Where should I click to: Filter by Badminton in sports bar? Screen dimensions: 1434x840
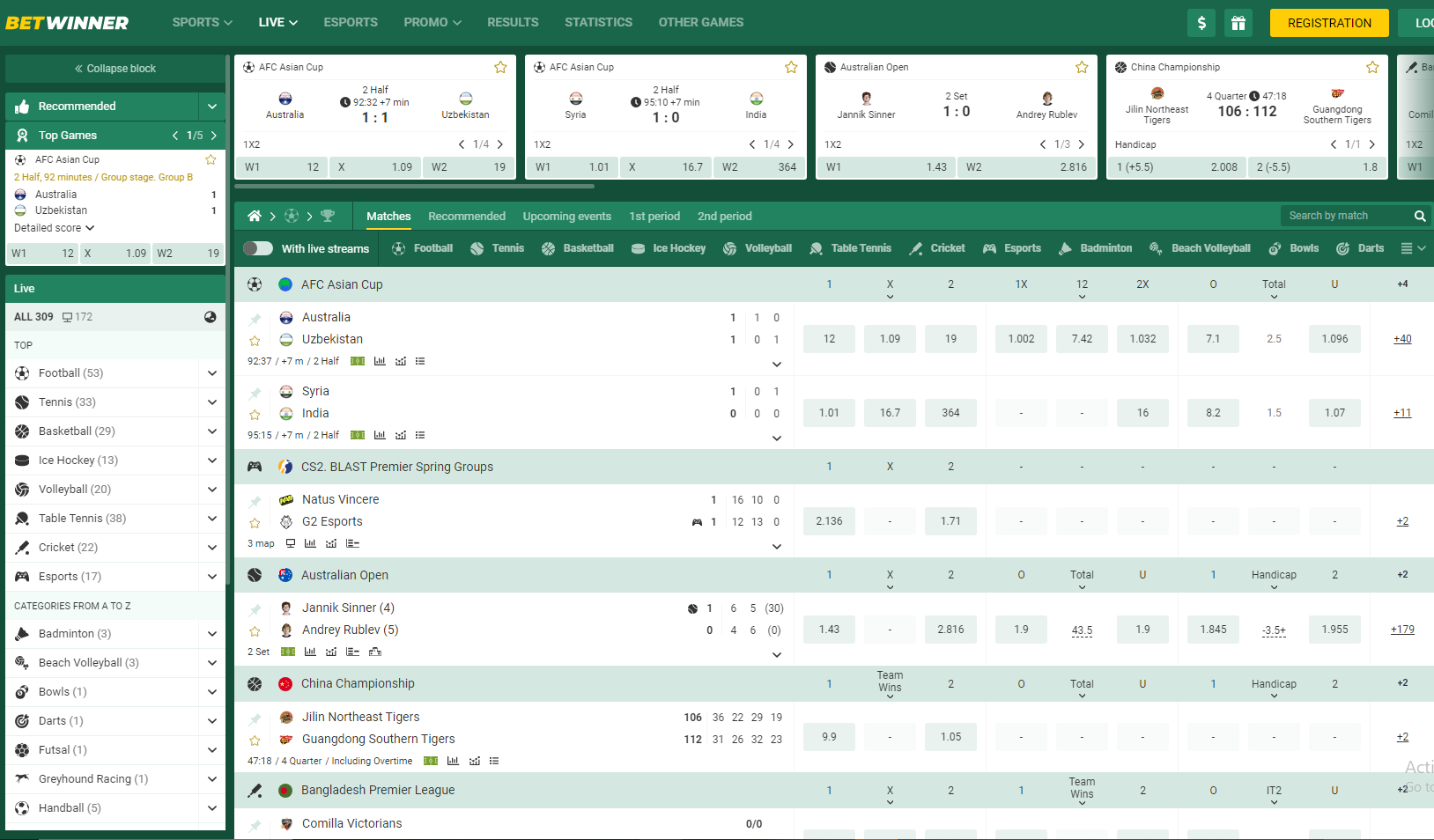coord(1096,248)
